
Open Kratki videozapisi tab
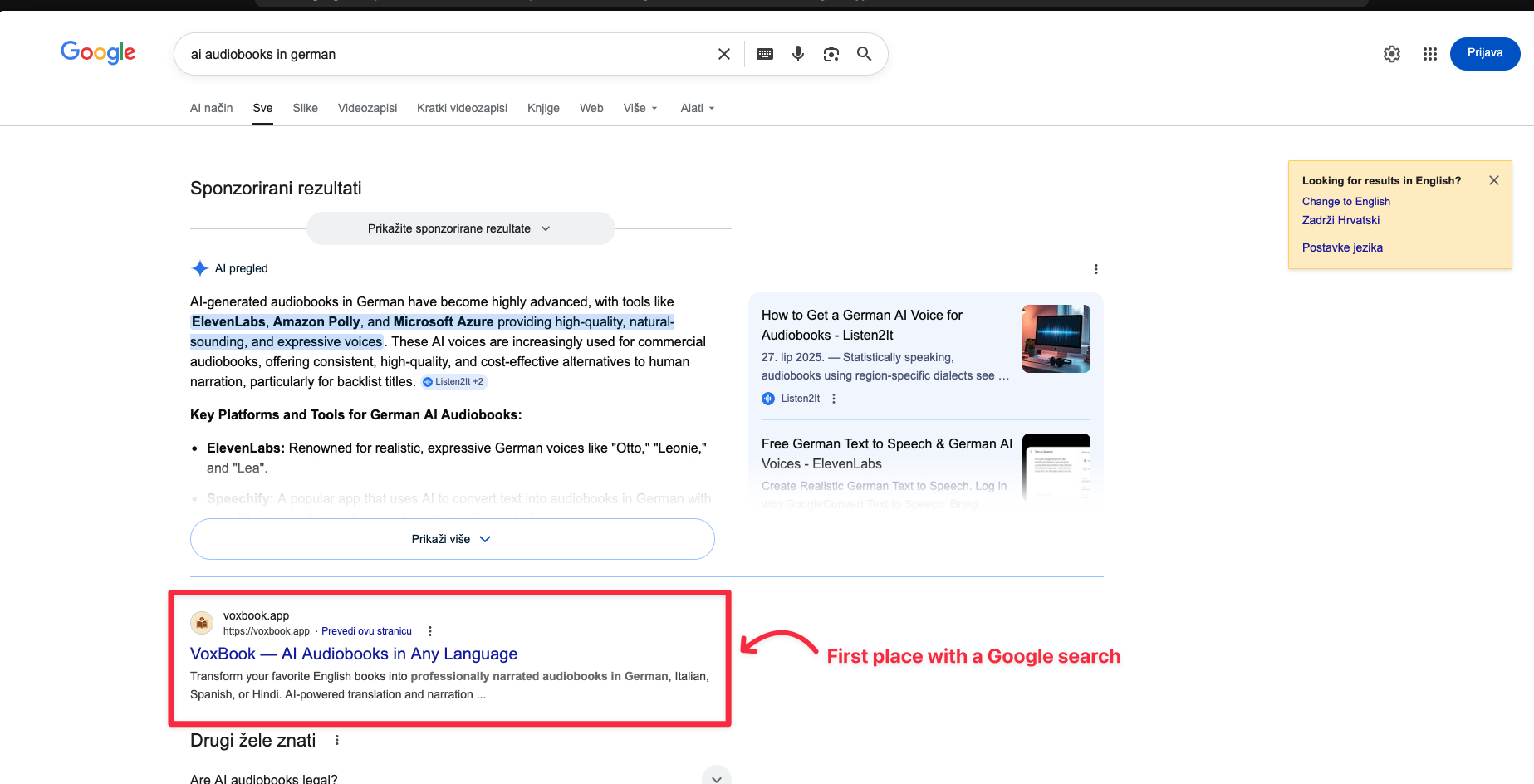pyautogui.click(x=463, y=108)
